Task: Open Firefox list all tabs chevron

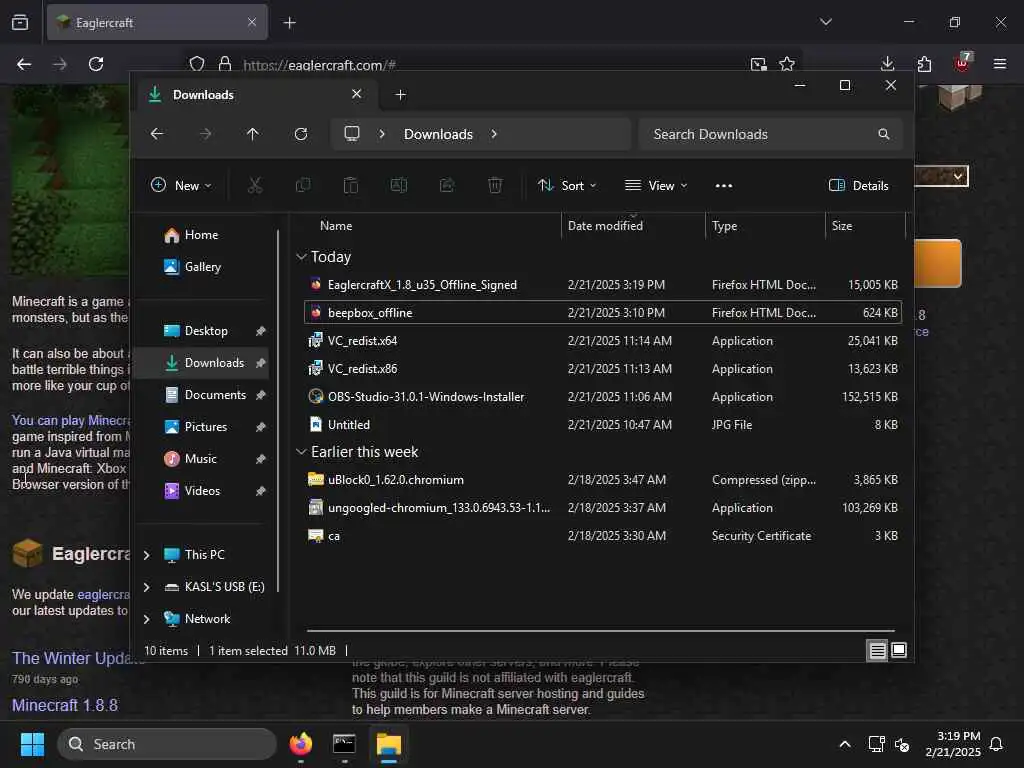Action: (x=825, y=22)
